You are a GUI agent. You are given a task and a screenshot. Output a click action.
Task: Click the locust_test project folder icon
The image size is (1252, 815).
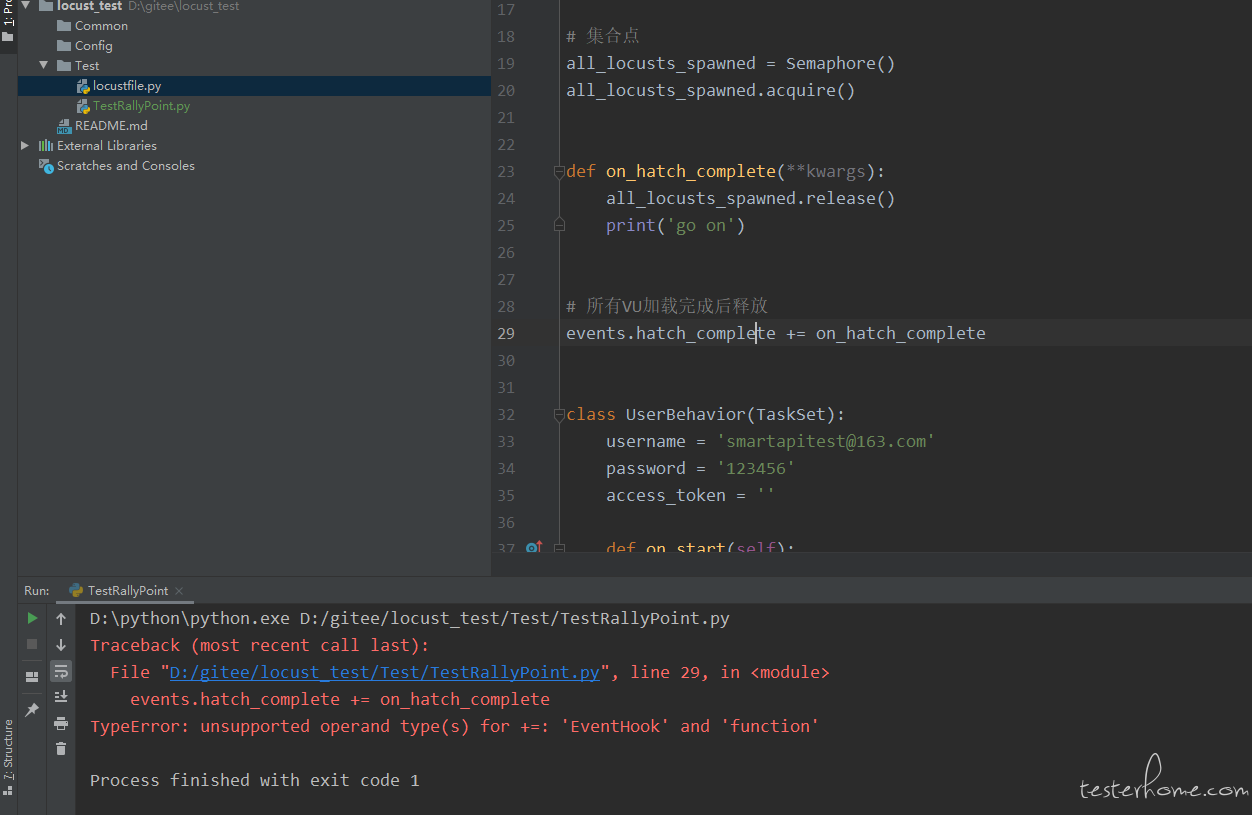pos(46,6)
